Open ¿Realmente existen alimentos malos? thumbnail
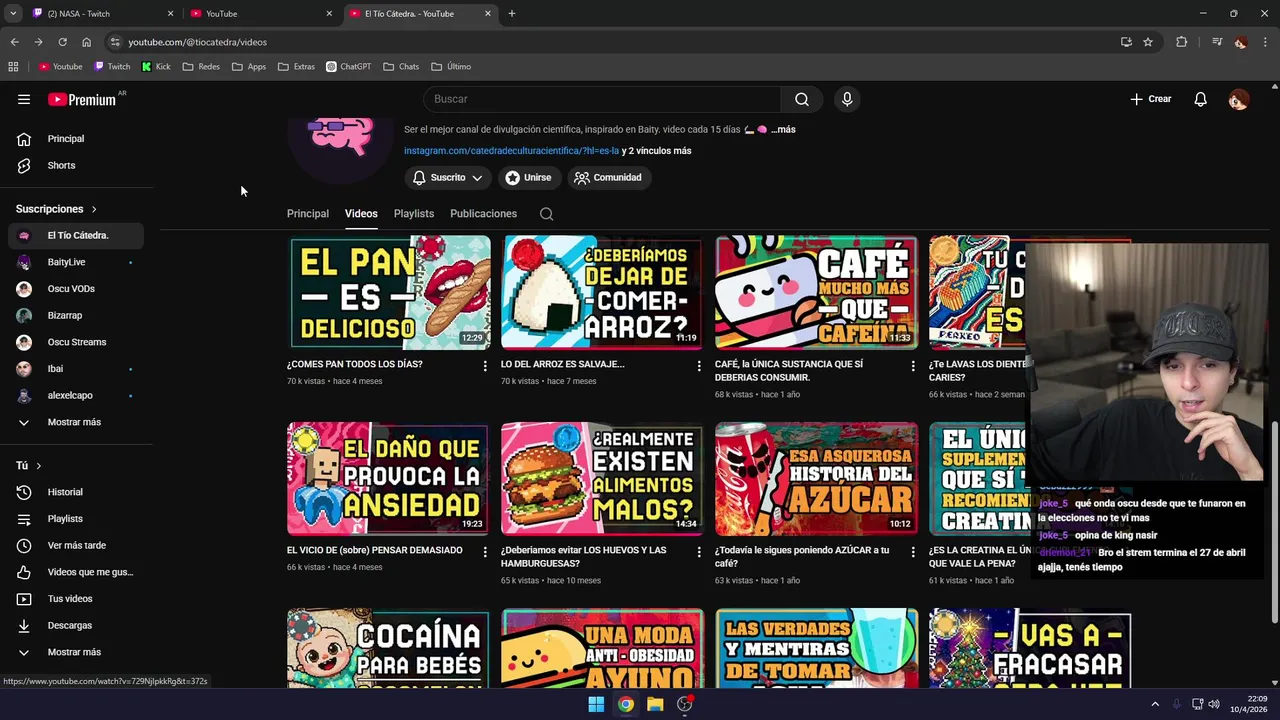The height and width of the screenshot is (720, 1280). (602, 479)
